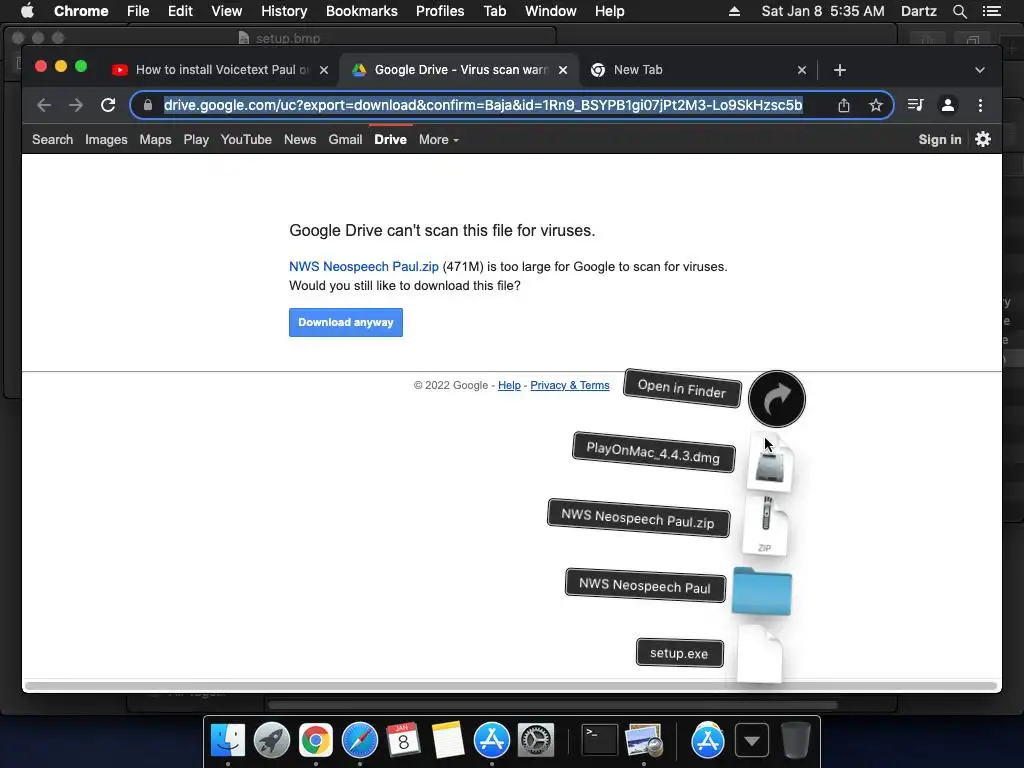The image size is (1024, 768).
Task: Open the tab search chevron
Action: pyautogui.click(x=980, y=70)
